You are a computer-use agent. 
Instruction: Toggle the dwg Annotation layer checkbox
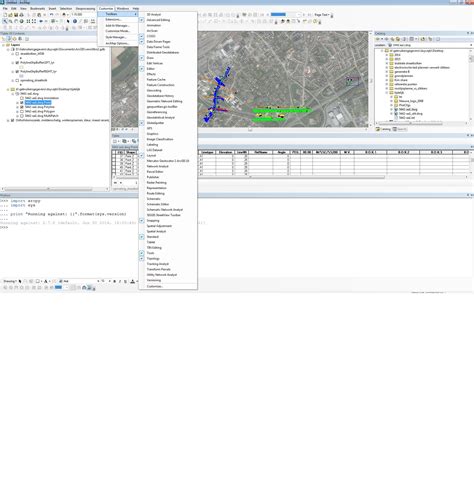(x=22, y=98)
